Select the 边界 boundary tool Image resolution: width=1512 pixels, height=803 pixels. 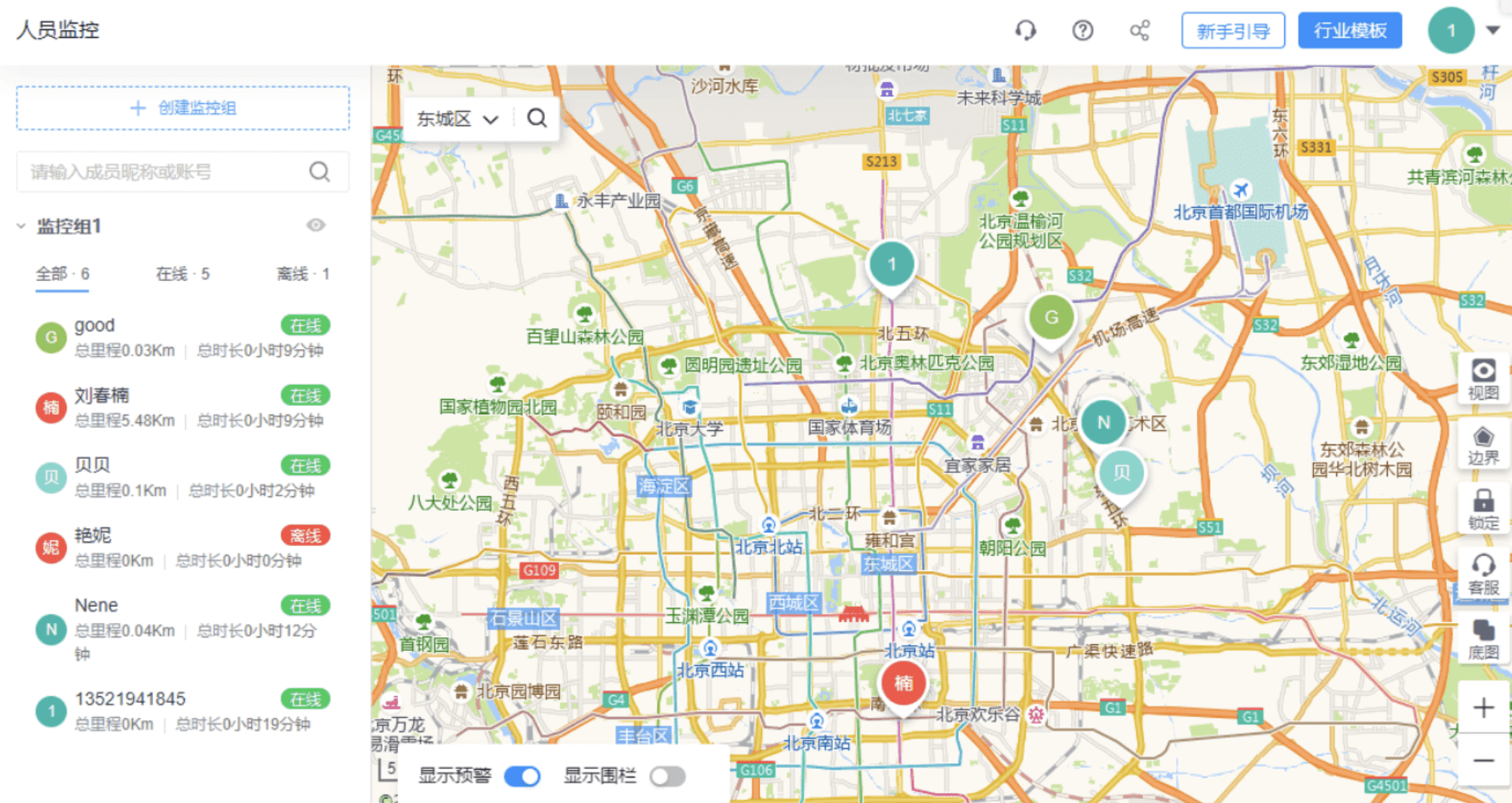(x=1483, y=445)
